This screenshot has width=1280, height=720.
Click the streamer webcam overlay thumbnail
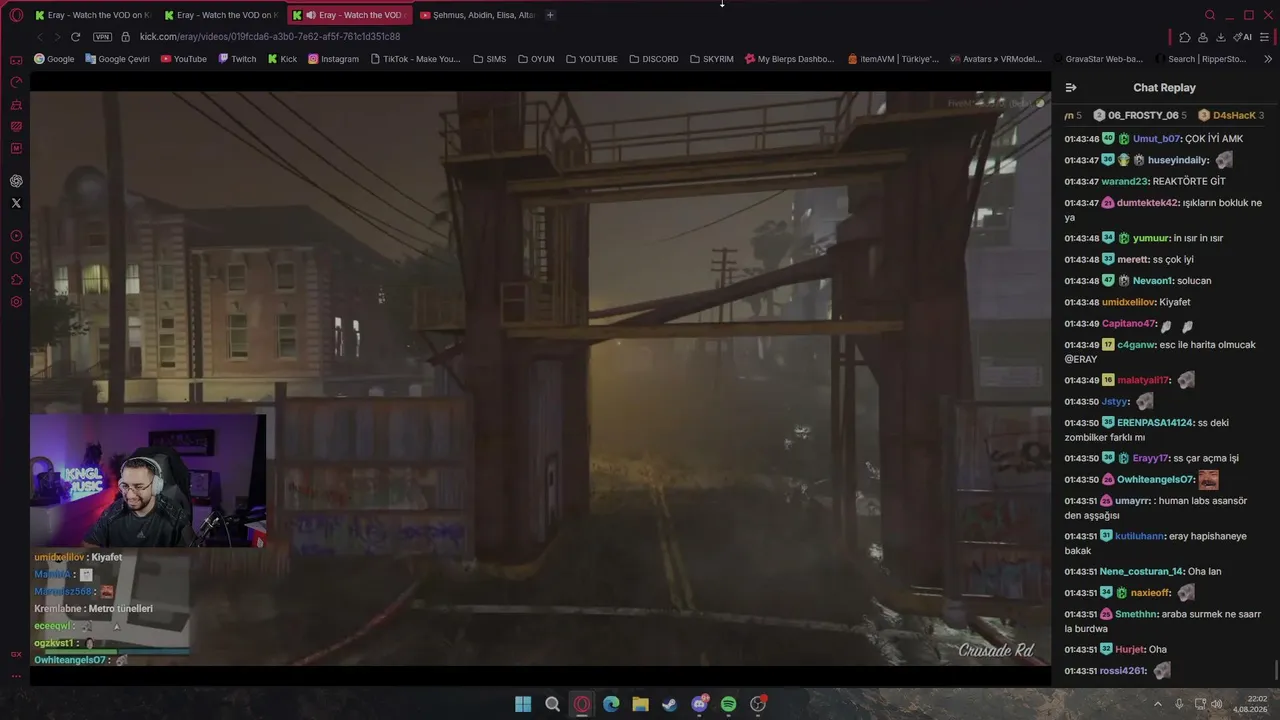[148, 481]
